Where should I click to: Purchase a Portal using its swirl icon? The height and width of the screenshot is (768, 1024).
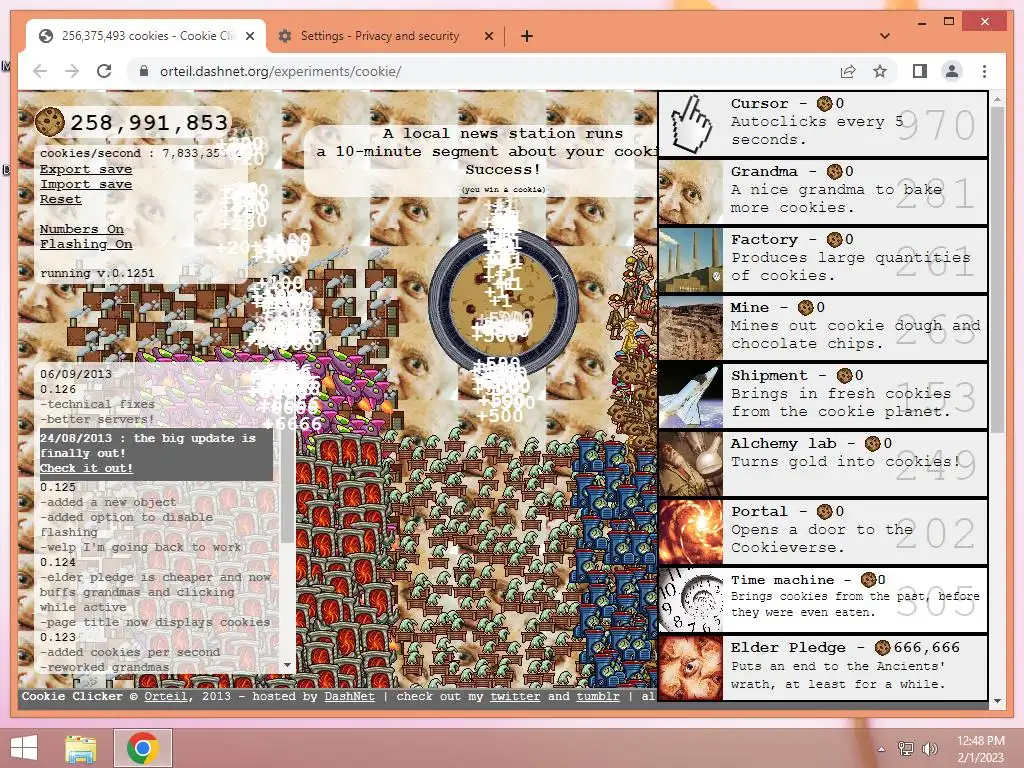point(692,532)
